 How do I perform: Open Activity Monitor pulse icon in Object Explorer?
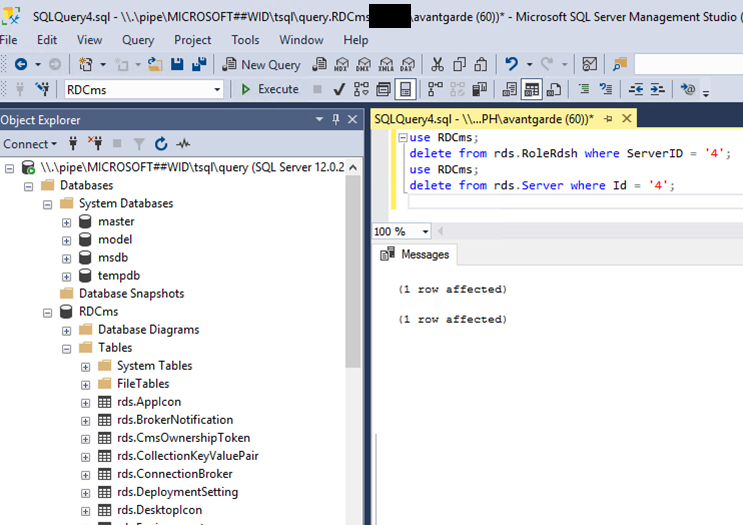(183, 144)
